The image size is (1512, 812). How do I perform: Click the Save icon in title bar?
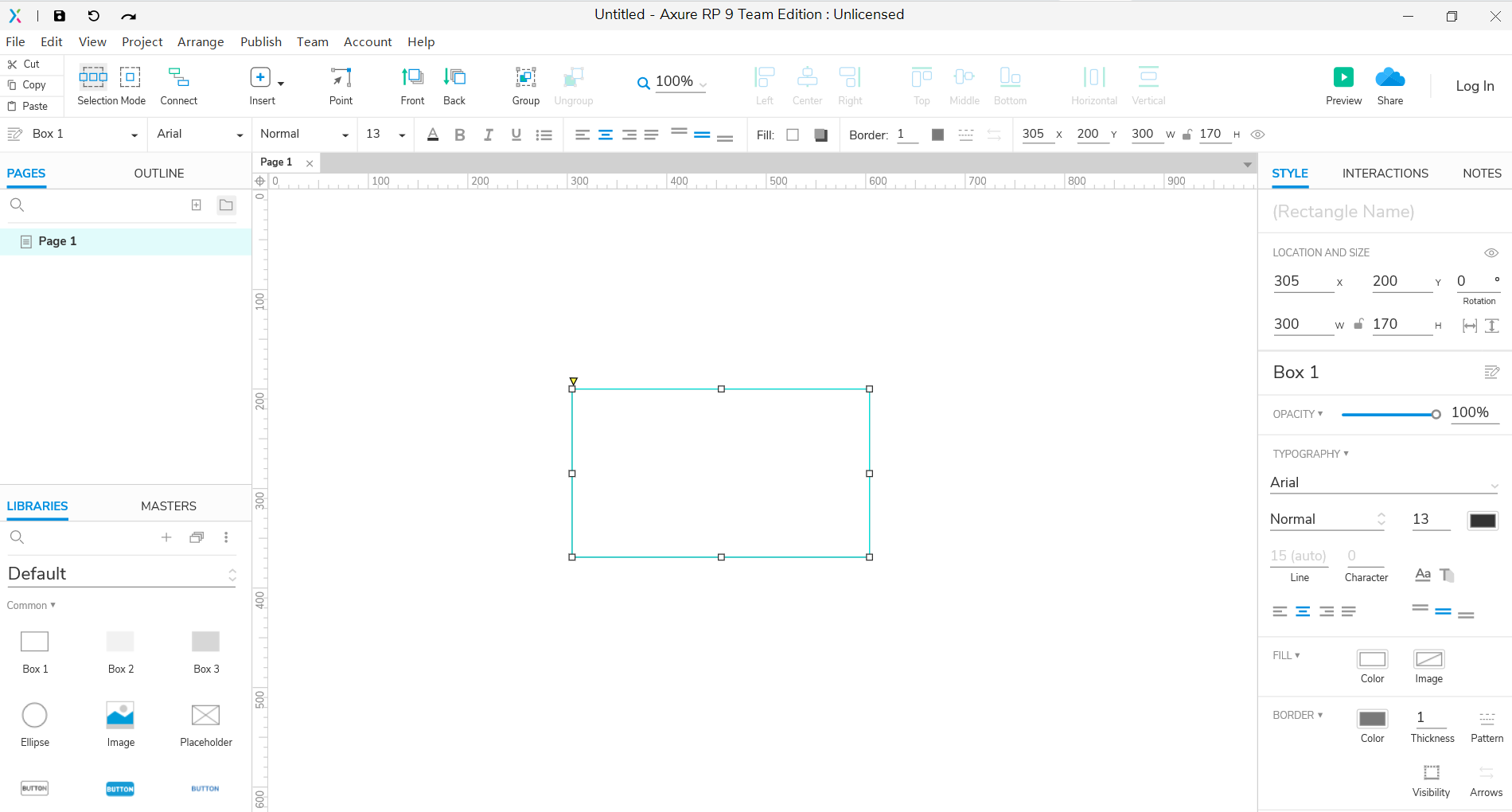click(60, 15)
